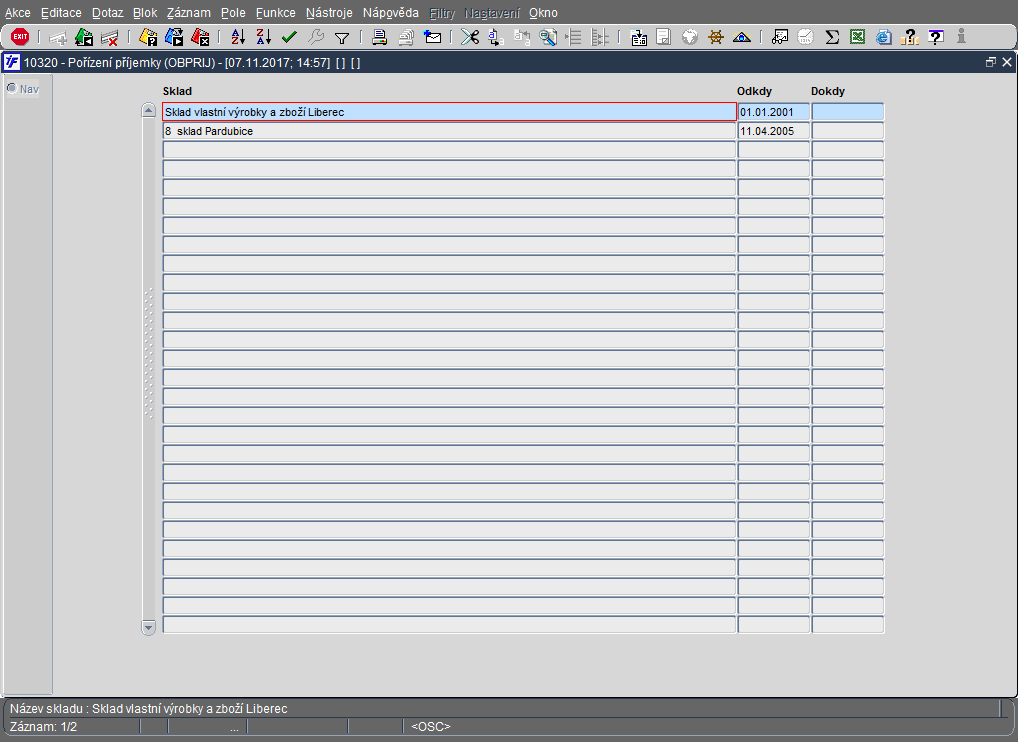
Task: Click the Odkdy value 01.01.2001
Action: point(774,112)
